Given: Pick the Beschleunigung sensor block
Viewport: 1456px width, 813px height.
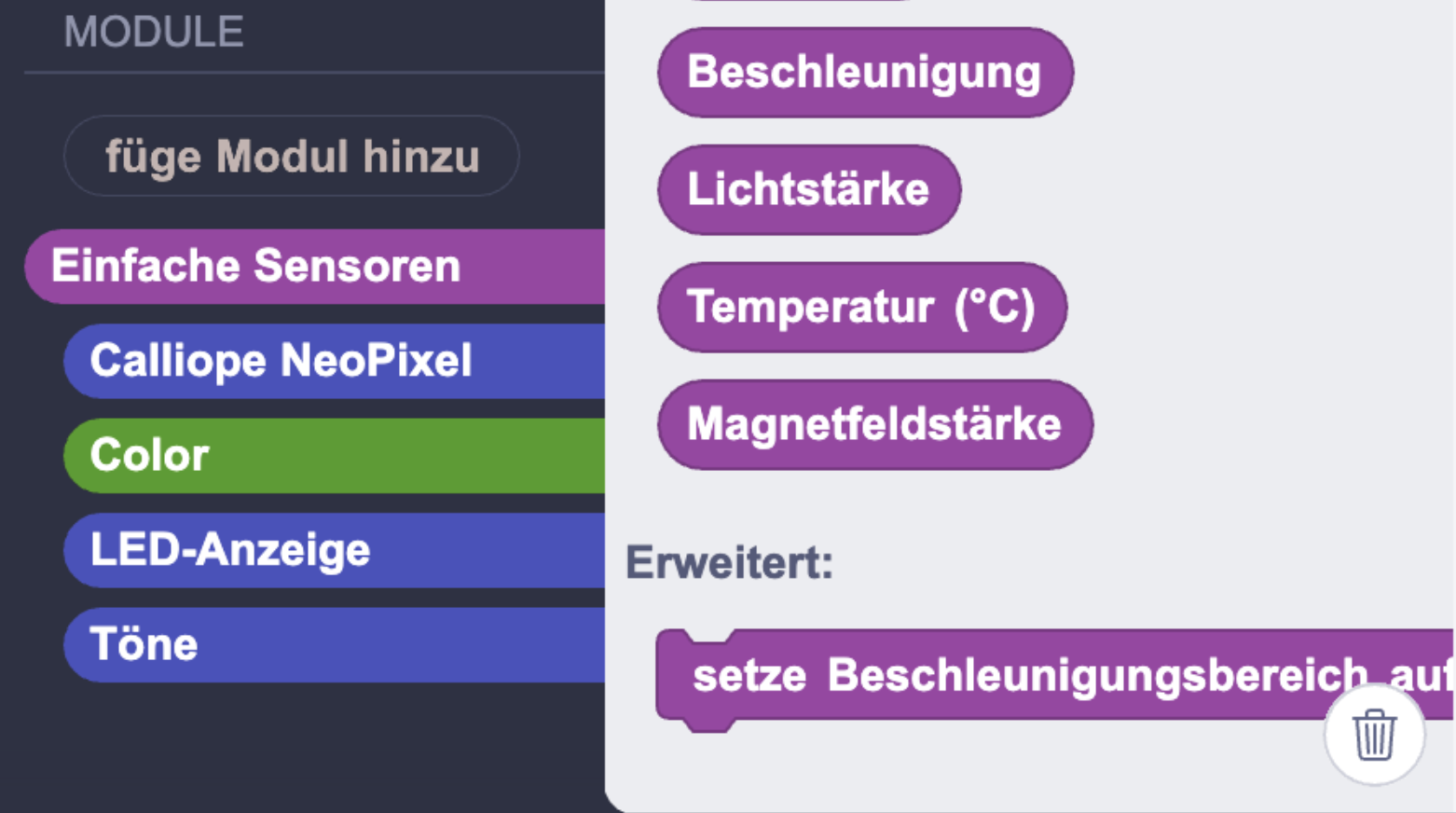Looking at the screenshot, I should pos(864,73).
